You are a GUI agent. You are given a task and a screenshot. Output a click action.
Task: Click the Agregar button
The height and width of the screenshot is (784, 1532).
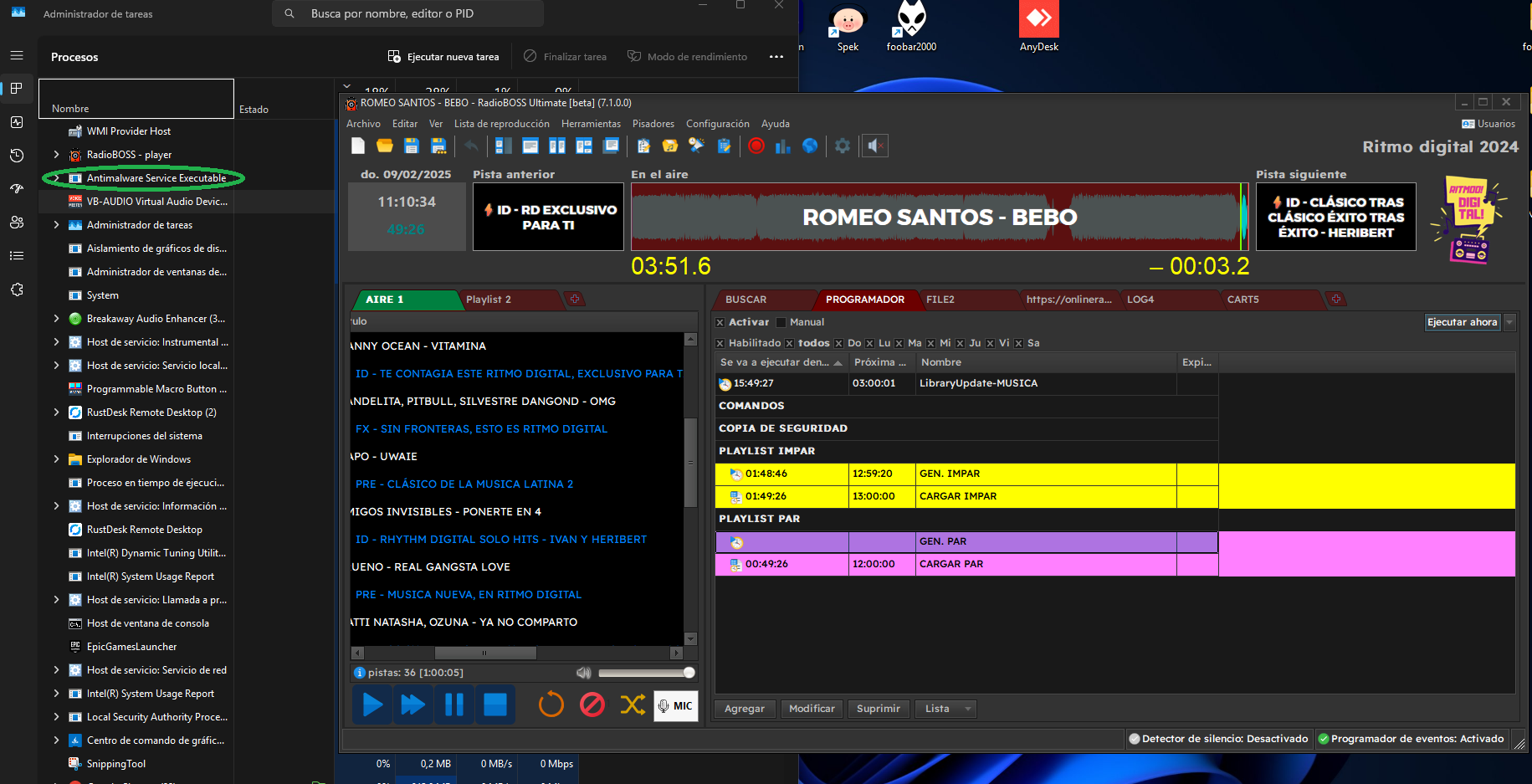click(745, 709)
